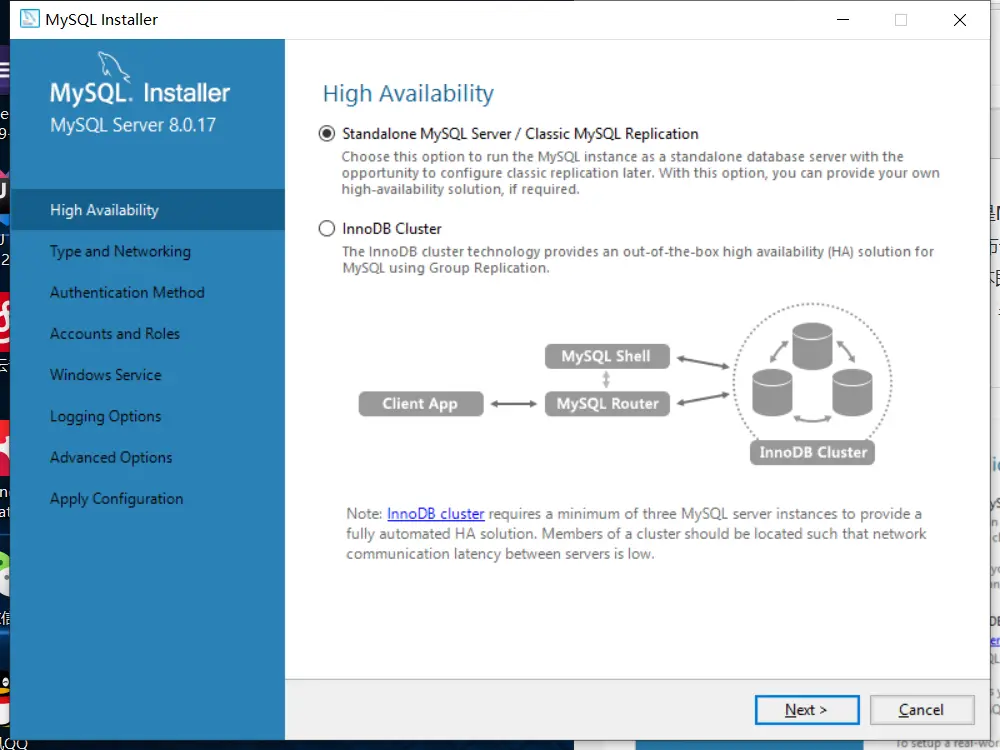Click the MySQL Shell diagram box
Screen dimensions: 1000x750
607,357
